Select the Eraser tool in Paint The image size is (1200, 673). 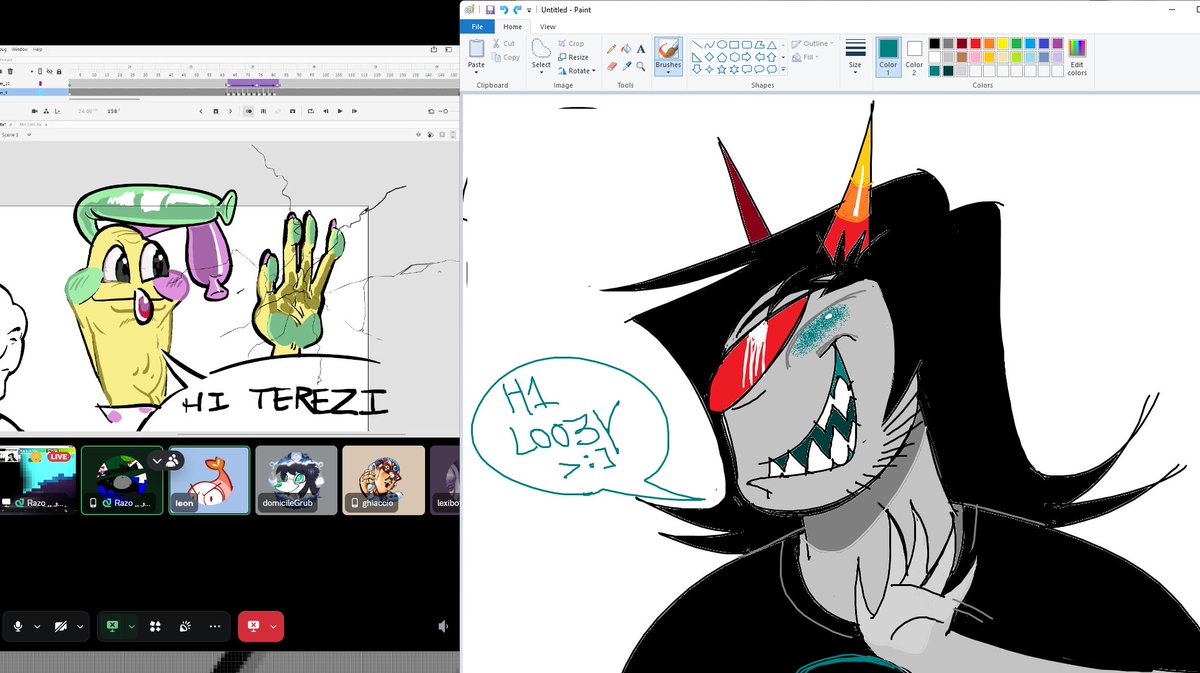pos(612,66)
